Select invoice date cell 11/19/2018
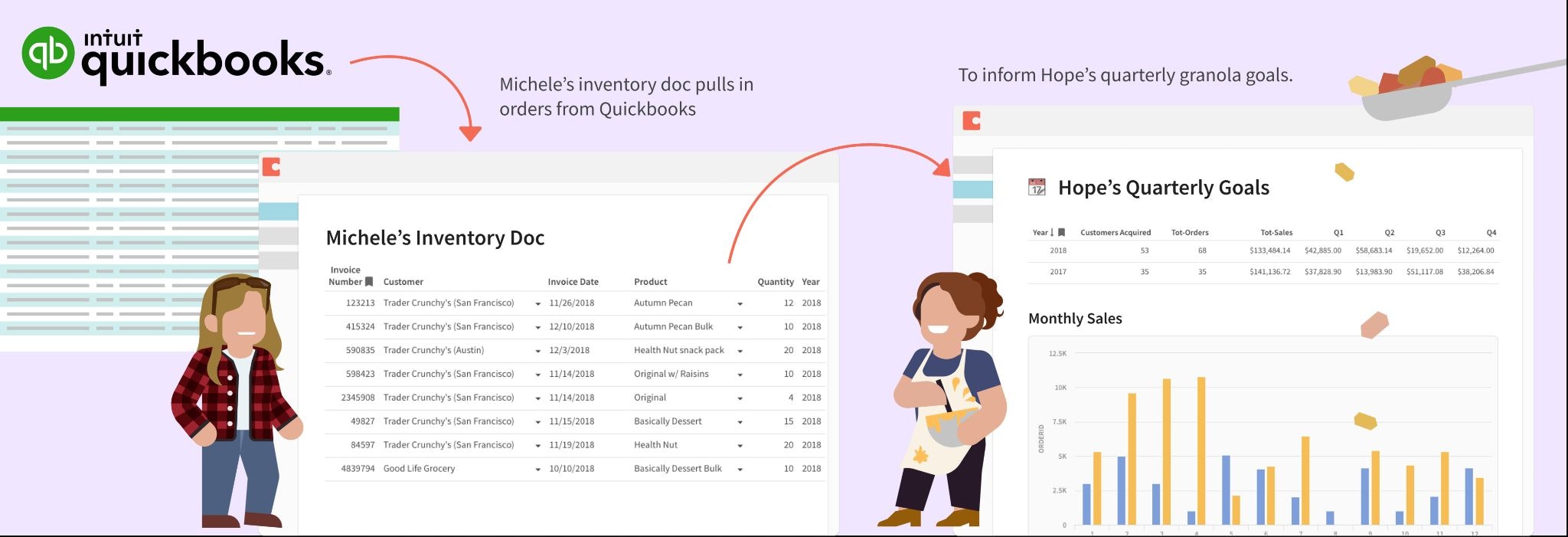This screenshot has height=537, width=1568. pos(571,445)
